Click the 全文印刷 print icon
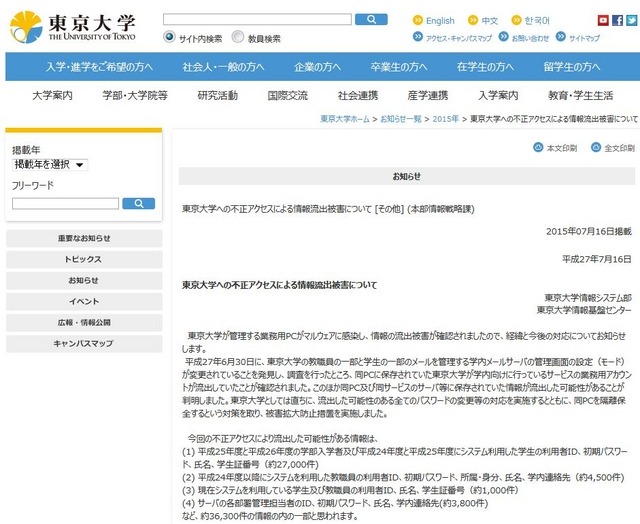 pos(596,147)
